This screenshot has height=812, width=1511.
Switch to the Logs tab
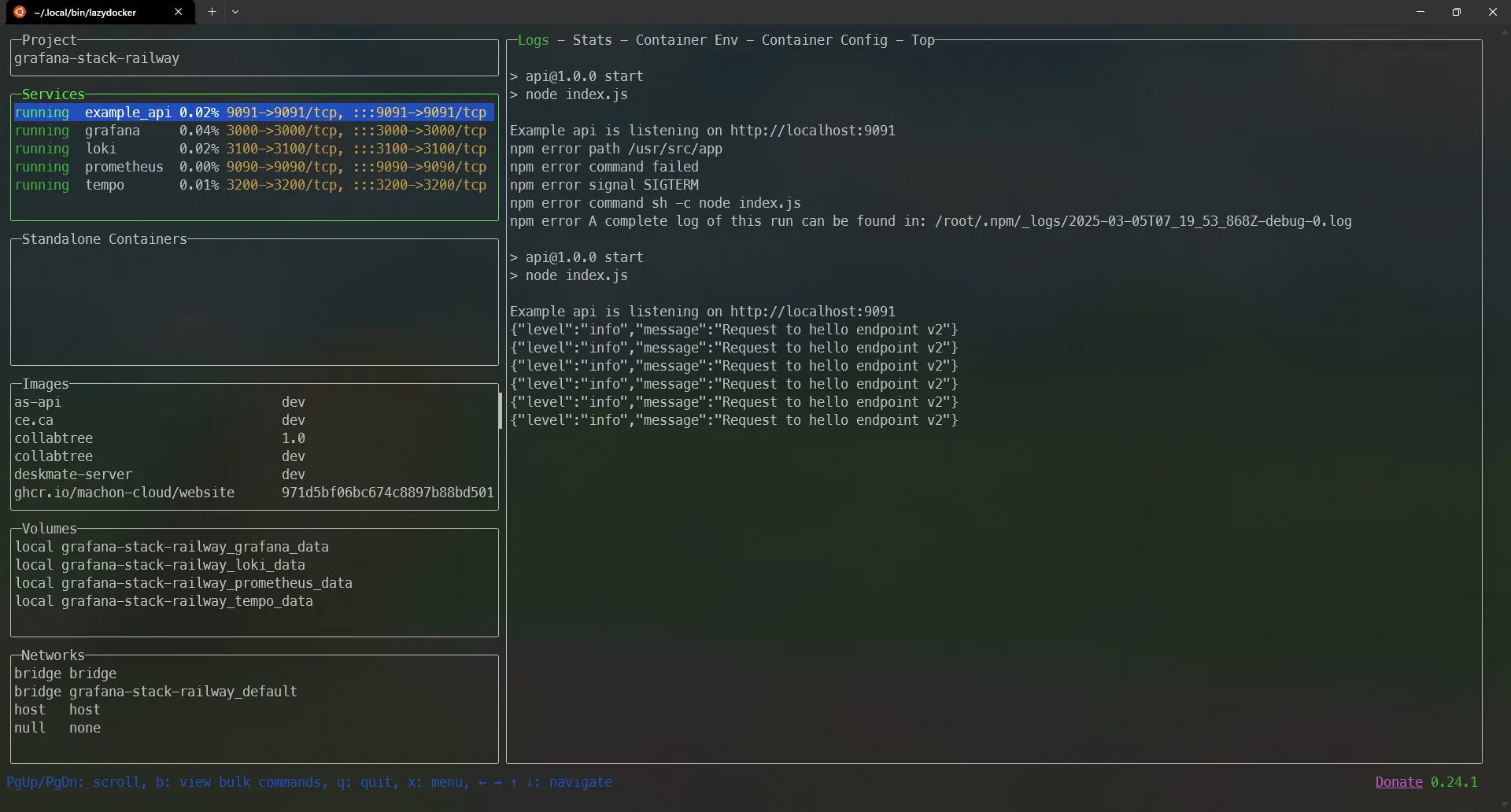(x=533, y=40)
